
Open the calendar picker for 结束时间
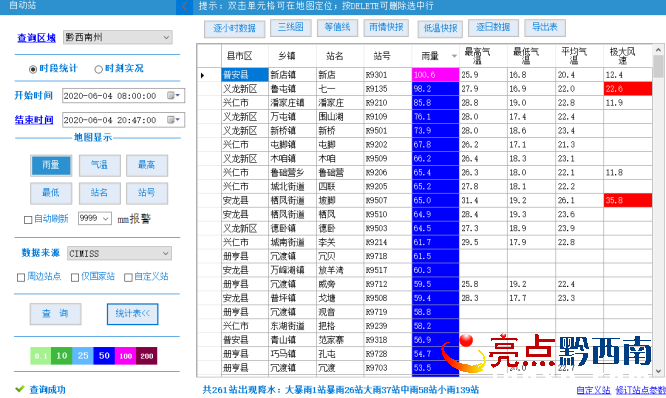(173, 120)
